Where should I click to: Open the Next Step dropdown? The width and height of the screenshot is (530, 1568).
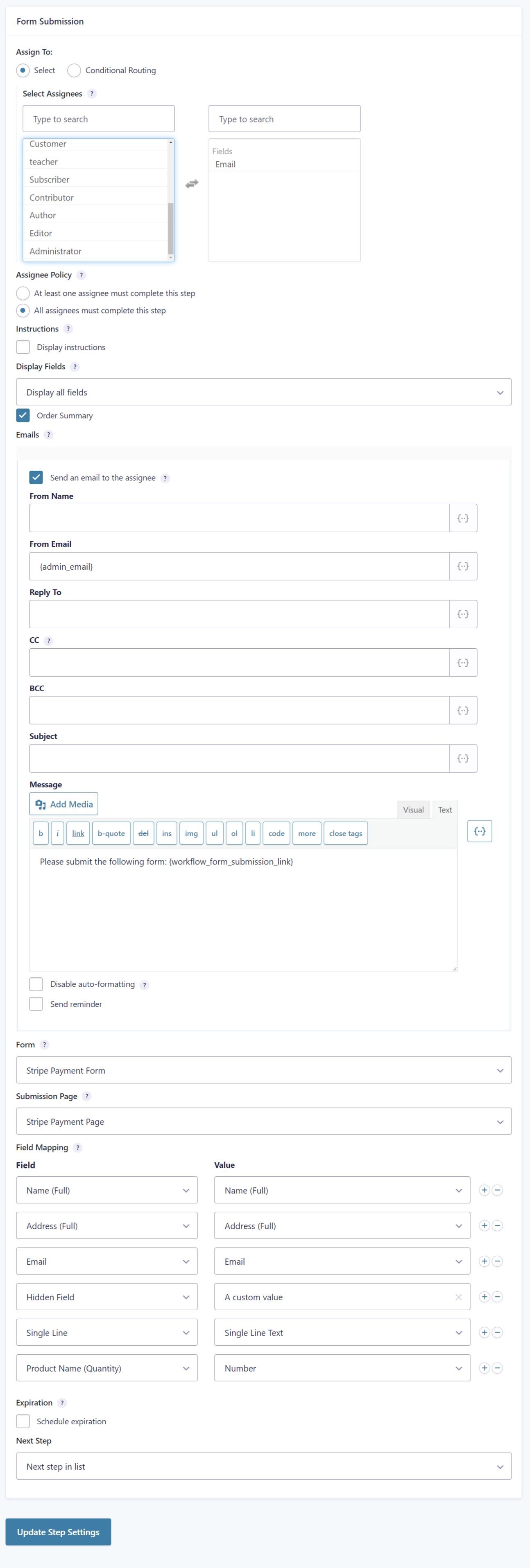click(264, 1466)
